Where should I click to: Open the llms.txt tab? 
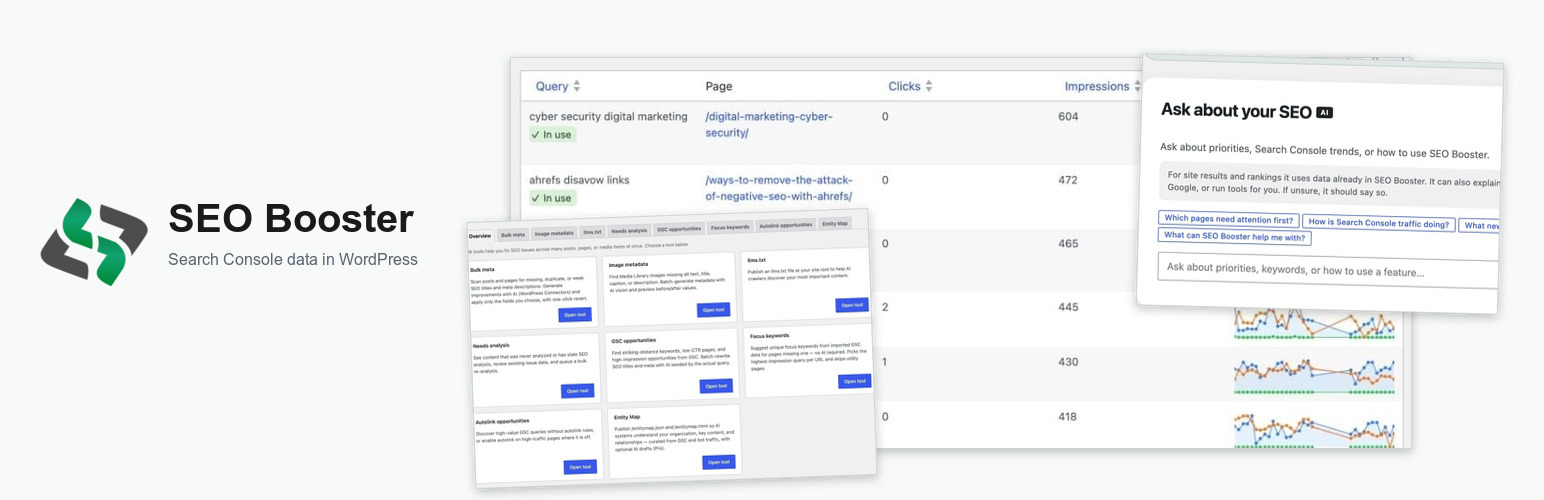coord(592,232)
